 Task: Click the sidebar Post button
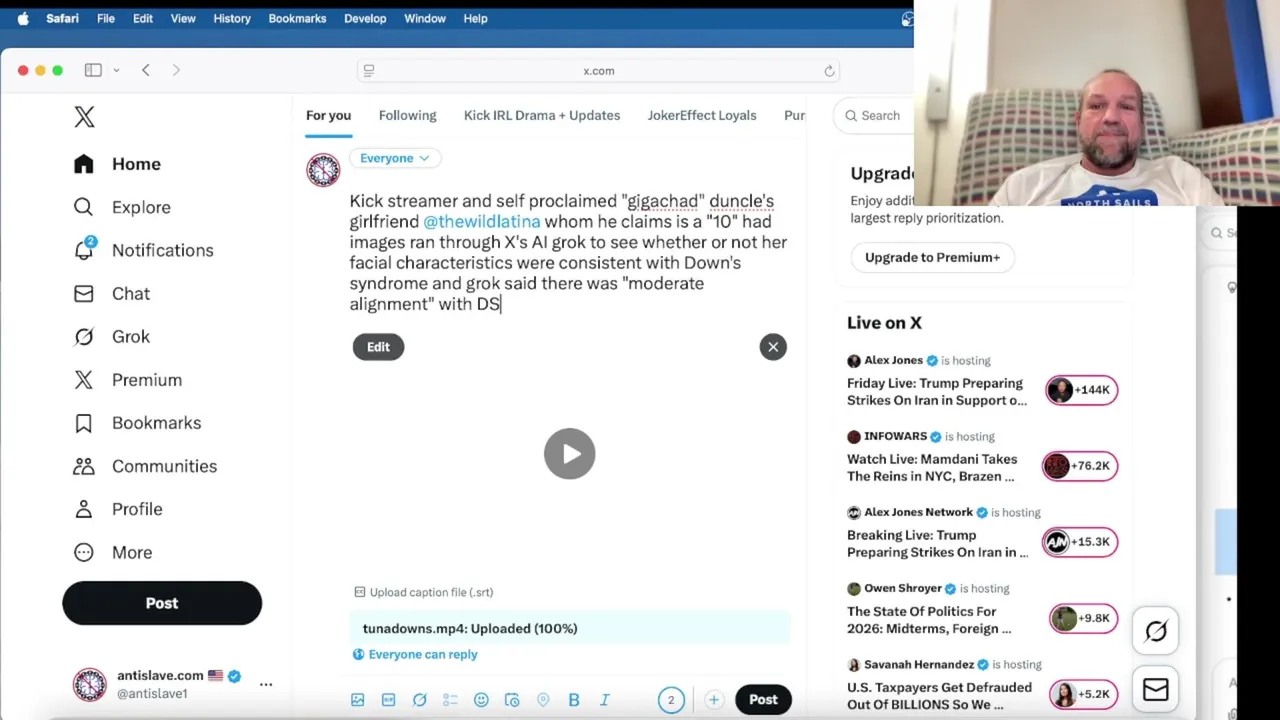162,603
